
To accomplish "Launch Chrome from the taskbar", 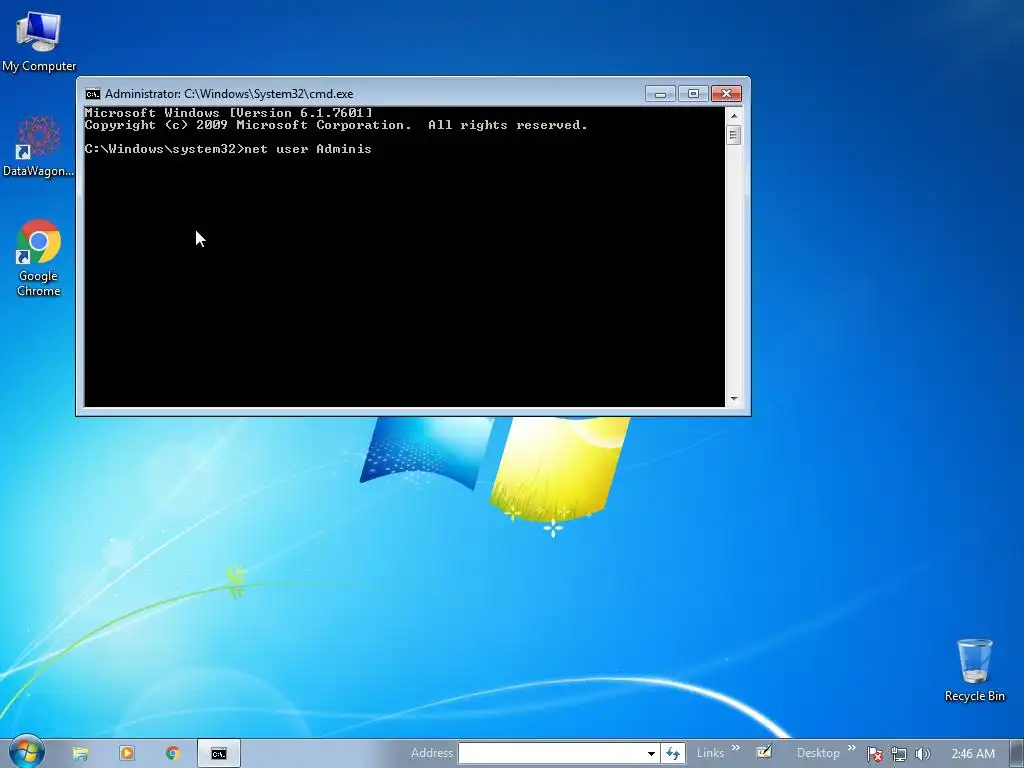I will tap(172, 753).
